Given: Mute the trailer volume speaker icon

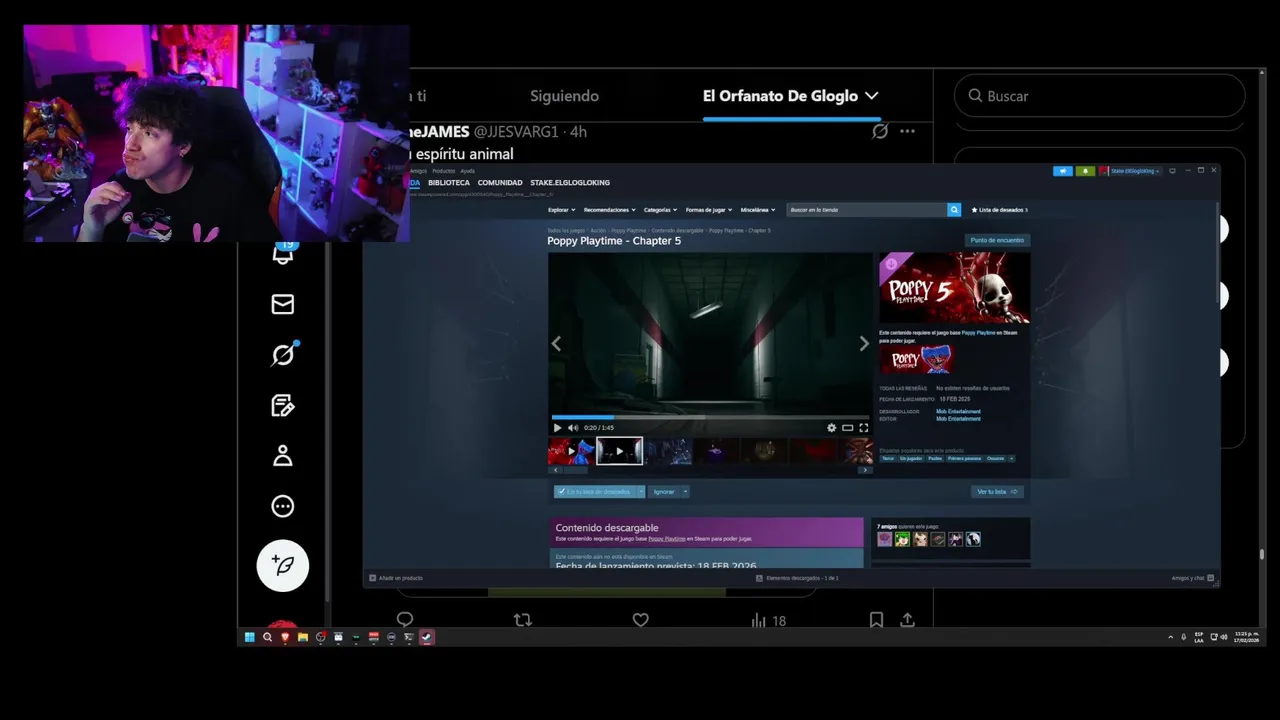Looking at the screenshot, I should point(573,428).
